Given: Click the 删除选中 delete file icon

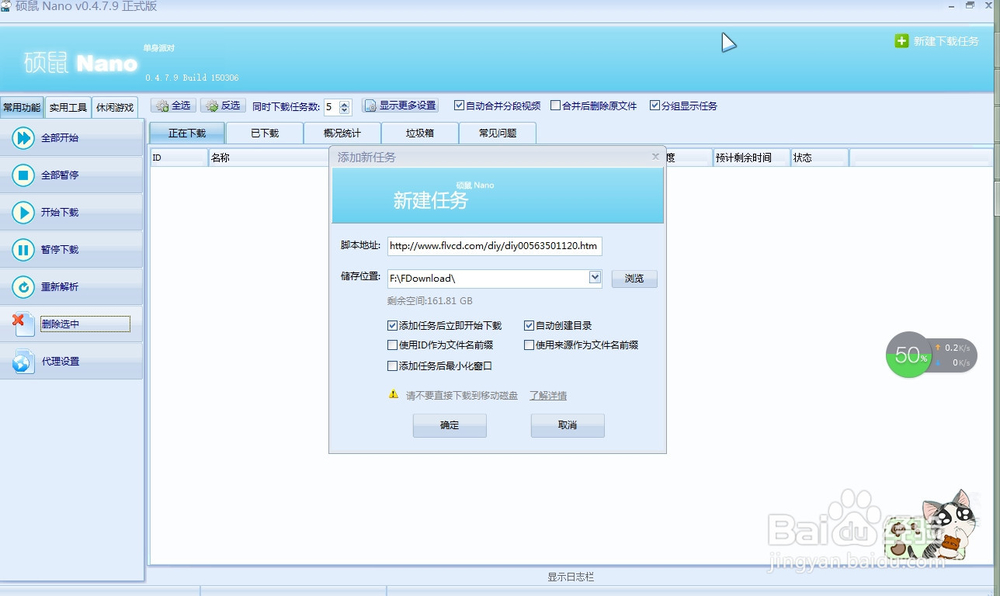Looking at the screenshot, I should pyautogui.click(x=23, y=324).
